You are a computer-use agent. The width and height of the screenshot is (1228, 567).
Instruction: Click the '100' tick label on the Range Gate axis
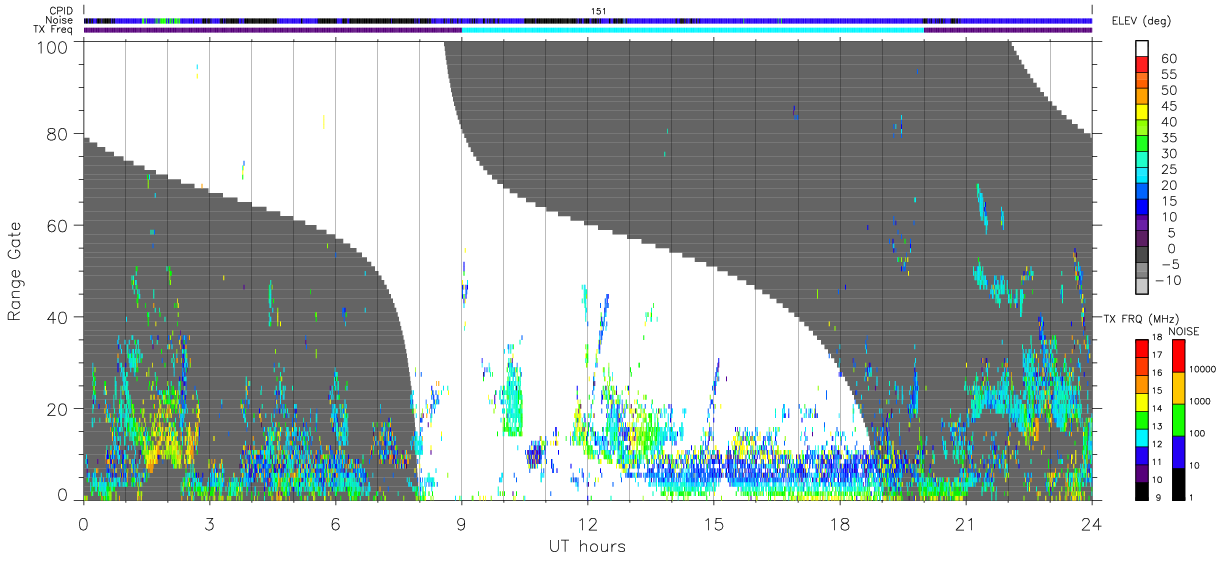tap(54, 47)
